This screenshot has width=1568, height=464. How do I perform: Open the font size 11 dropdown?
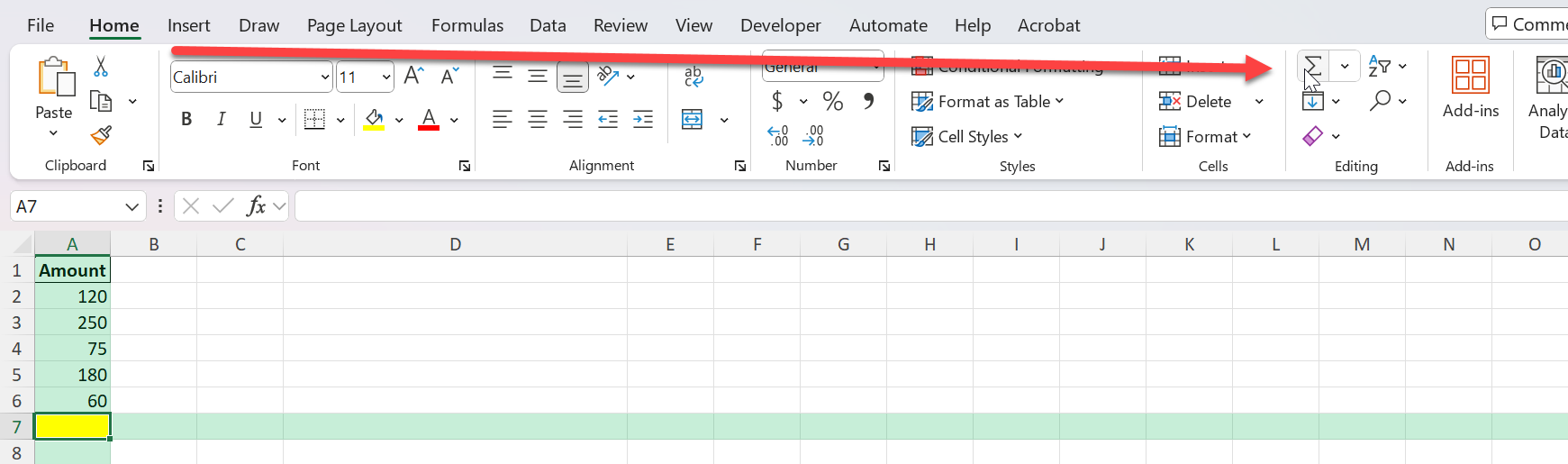coord(386,77)
